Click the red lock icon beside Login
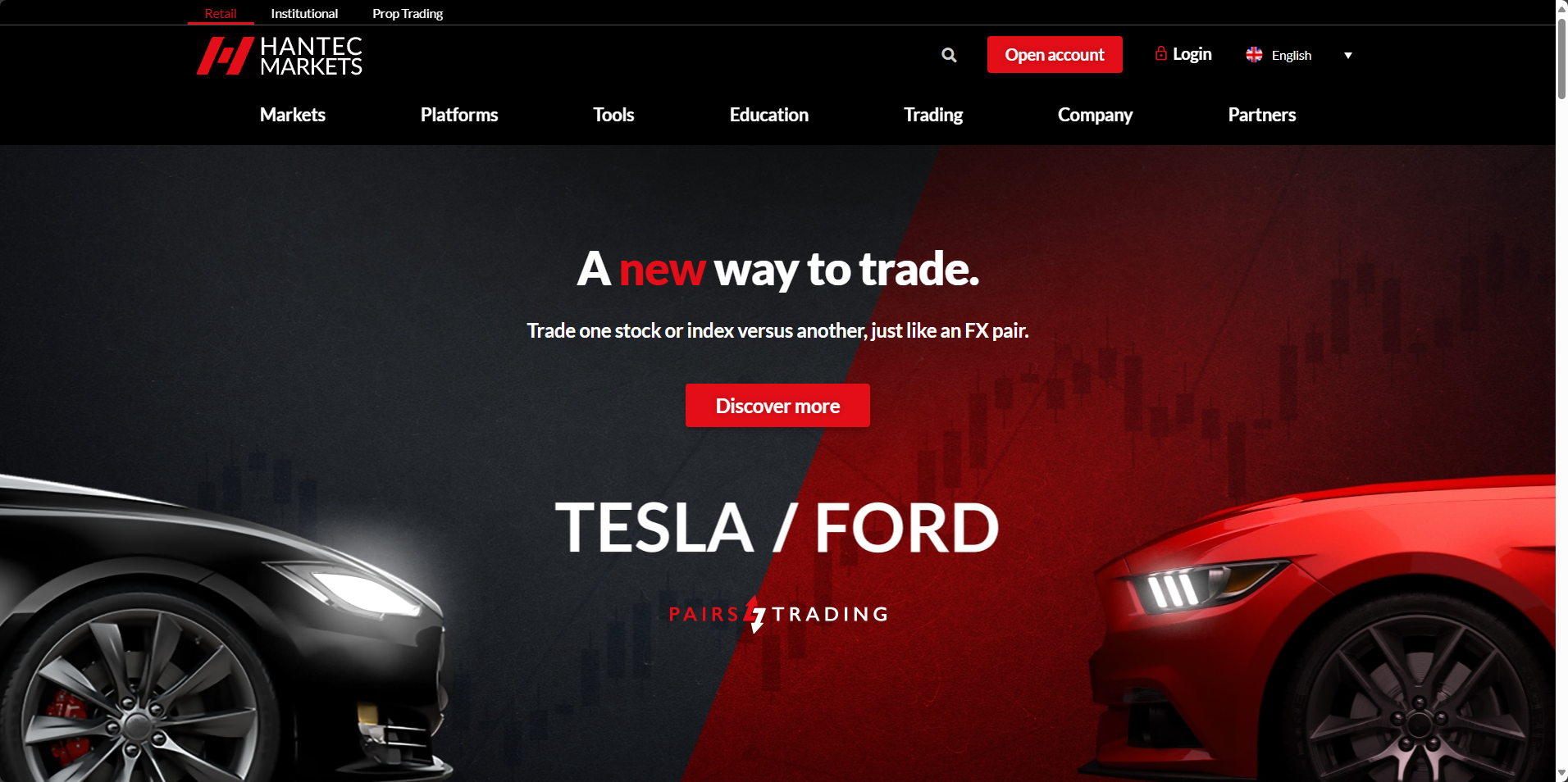The image size is (1568, 782). 1160,53
